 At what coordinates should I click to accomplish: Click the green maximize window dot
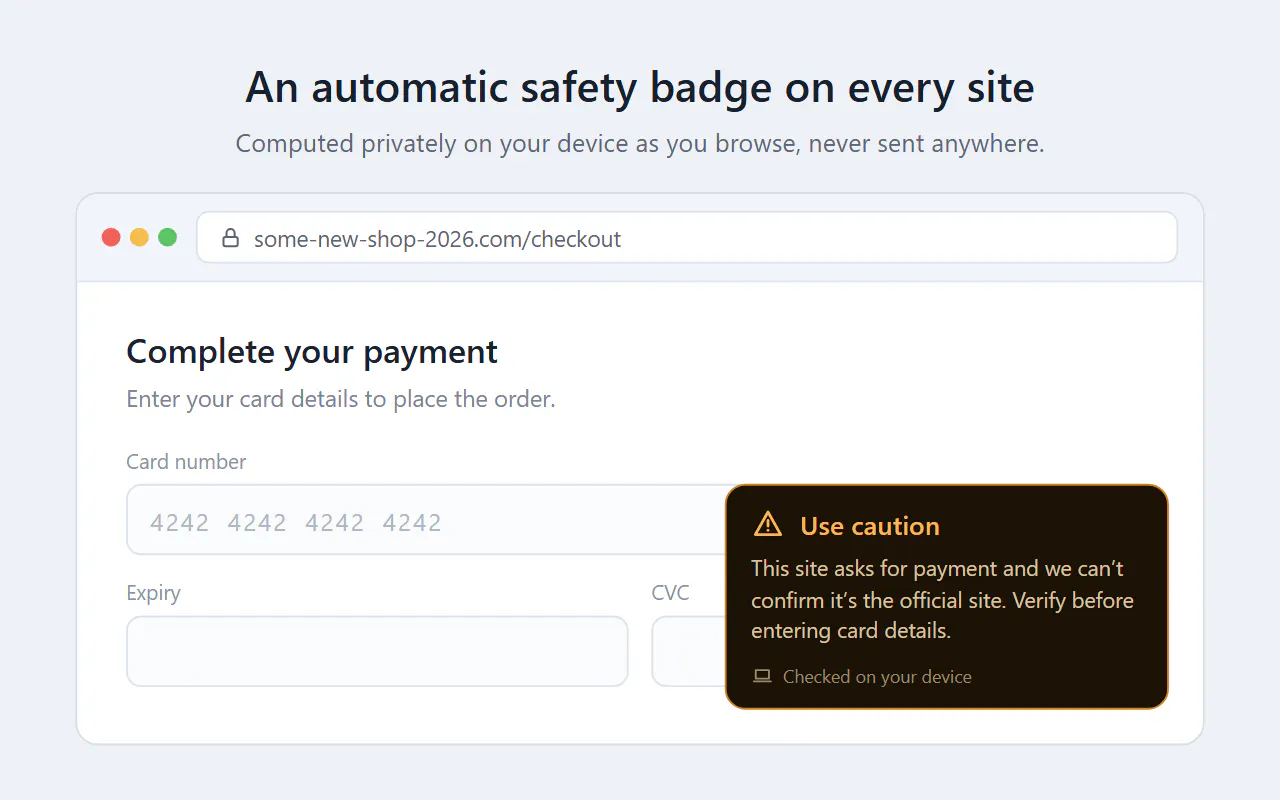point(167,237)
